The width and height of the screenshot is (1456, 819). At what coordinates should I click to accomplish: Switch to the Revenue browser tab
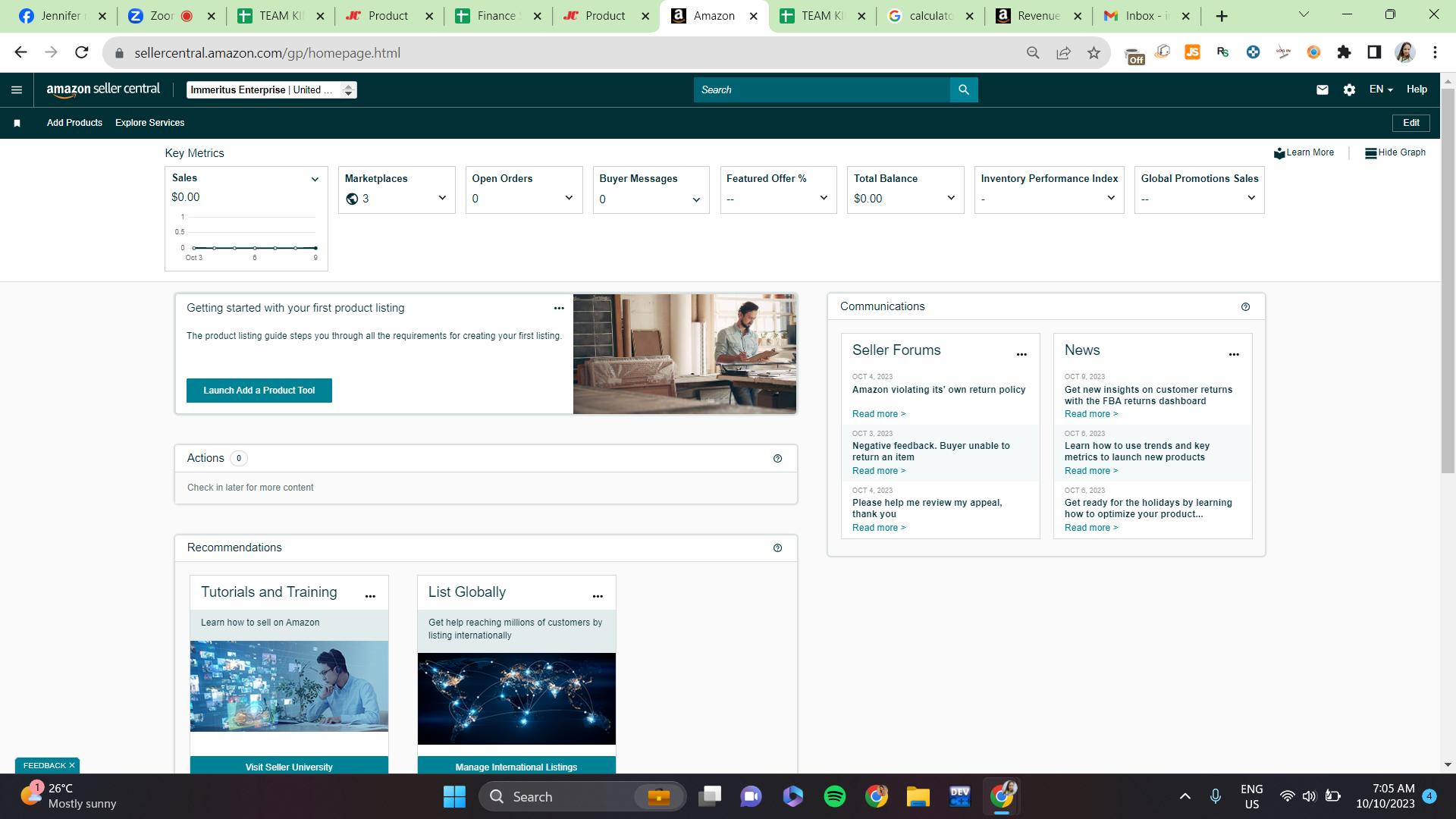(1039, 16)
